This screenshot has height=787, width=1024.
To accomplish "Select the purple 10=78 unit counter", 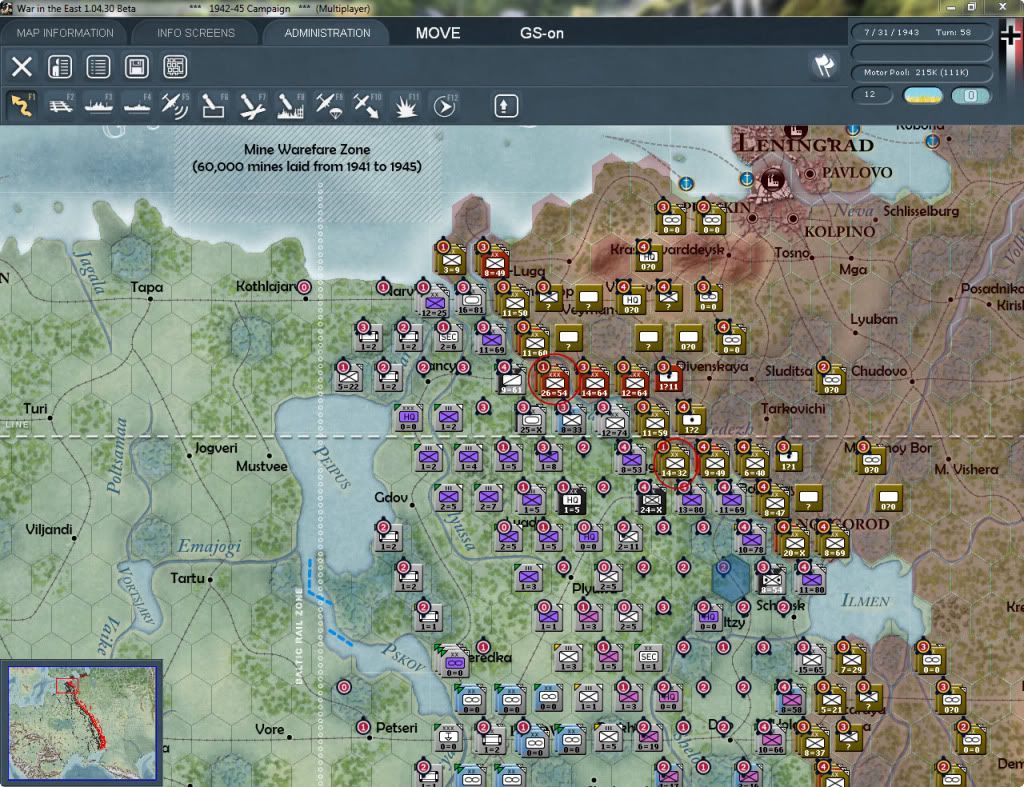I will point(751,540).
